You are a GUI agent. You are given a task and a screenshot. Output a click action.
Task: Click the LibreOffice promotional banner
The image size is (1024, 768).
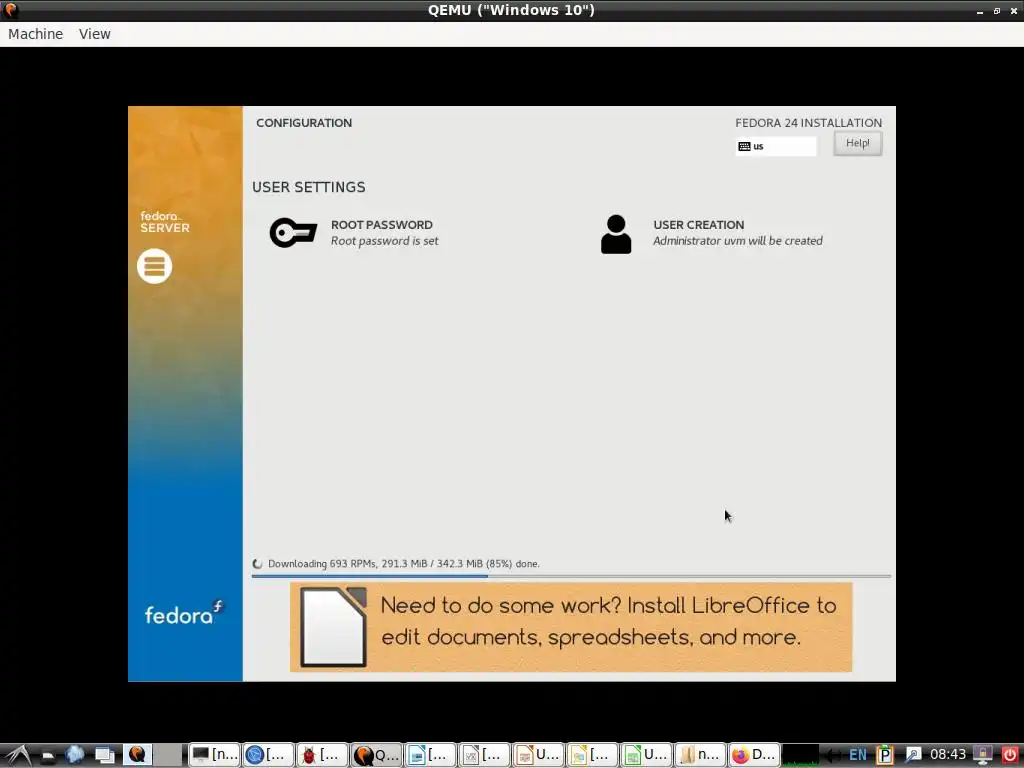[571, 627]
